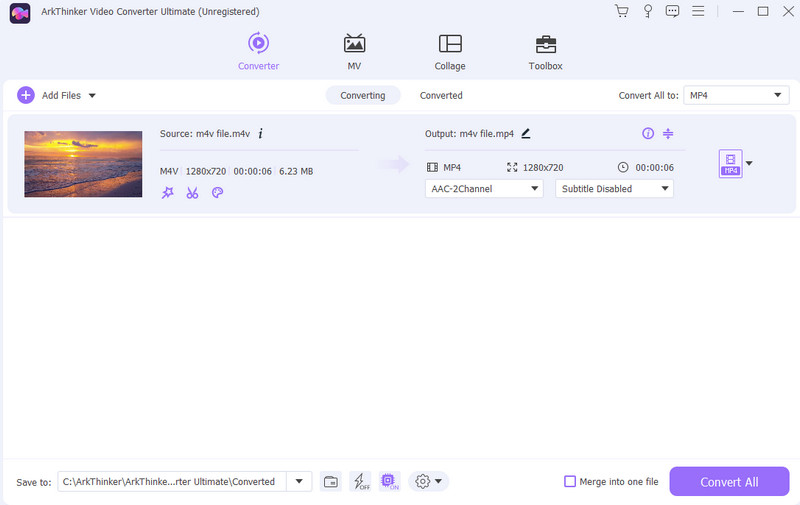The image size is (800, 505).
Task: Open output media info icon
Action: (648, 134)
